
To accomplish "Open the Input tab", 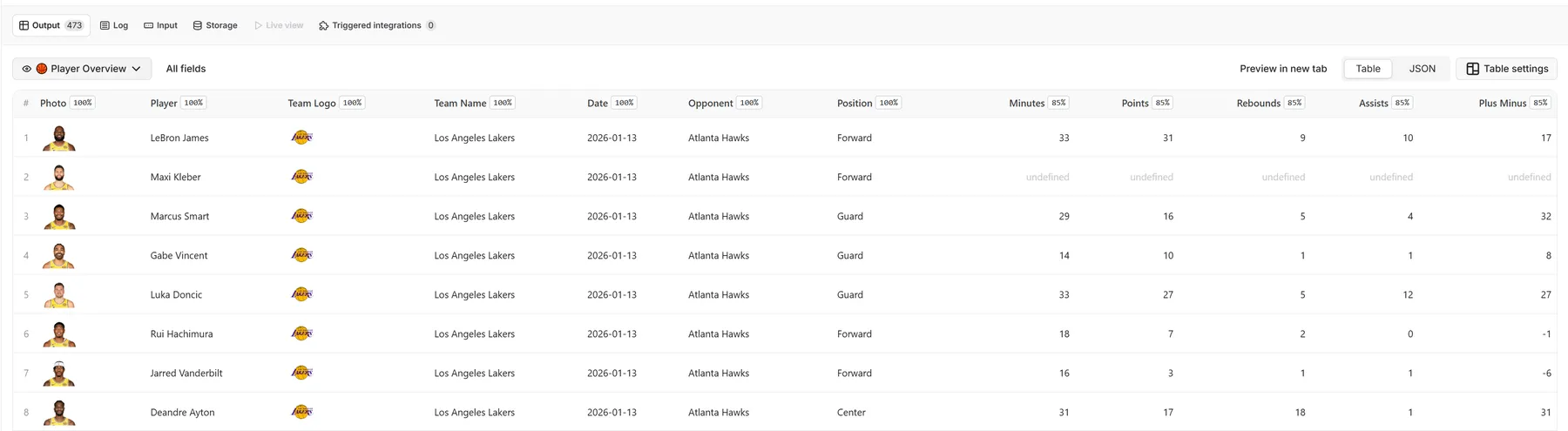I will tap(160, 25).
